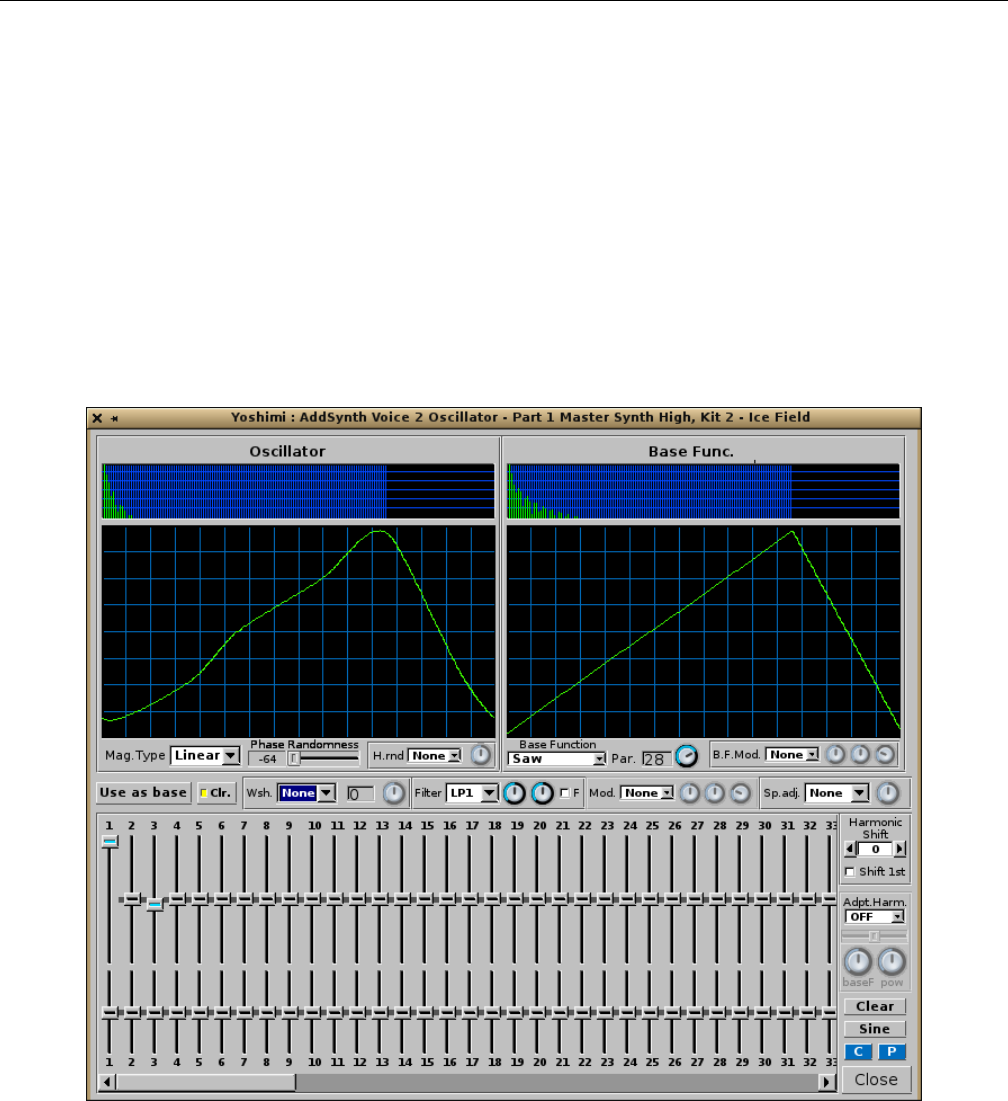Click the Use as base button
The image size is (1008, 1101).
pyautogui.click(x=143, y=793)
